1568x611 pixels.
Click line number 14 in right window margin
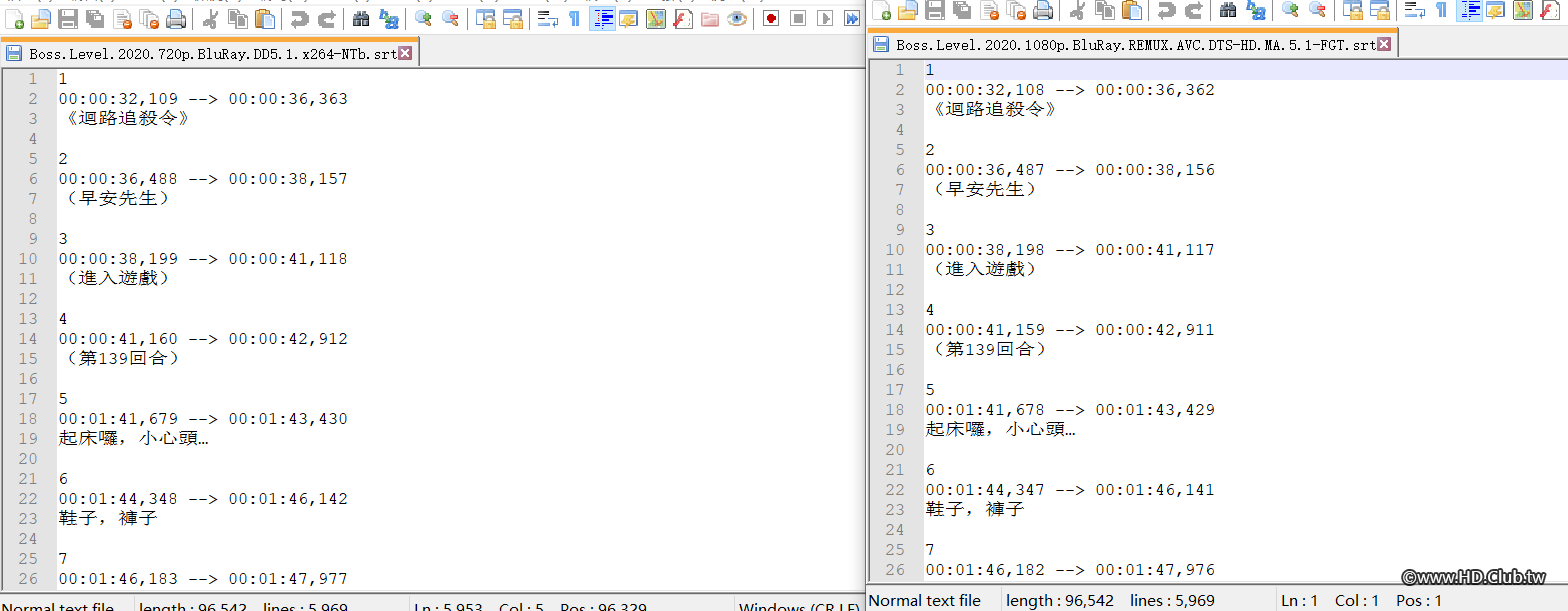tap(895, 329)
